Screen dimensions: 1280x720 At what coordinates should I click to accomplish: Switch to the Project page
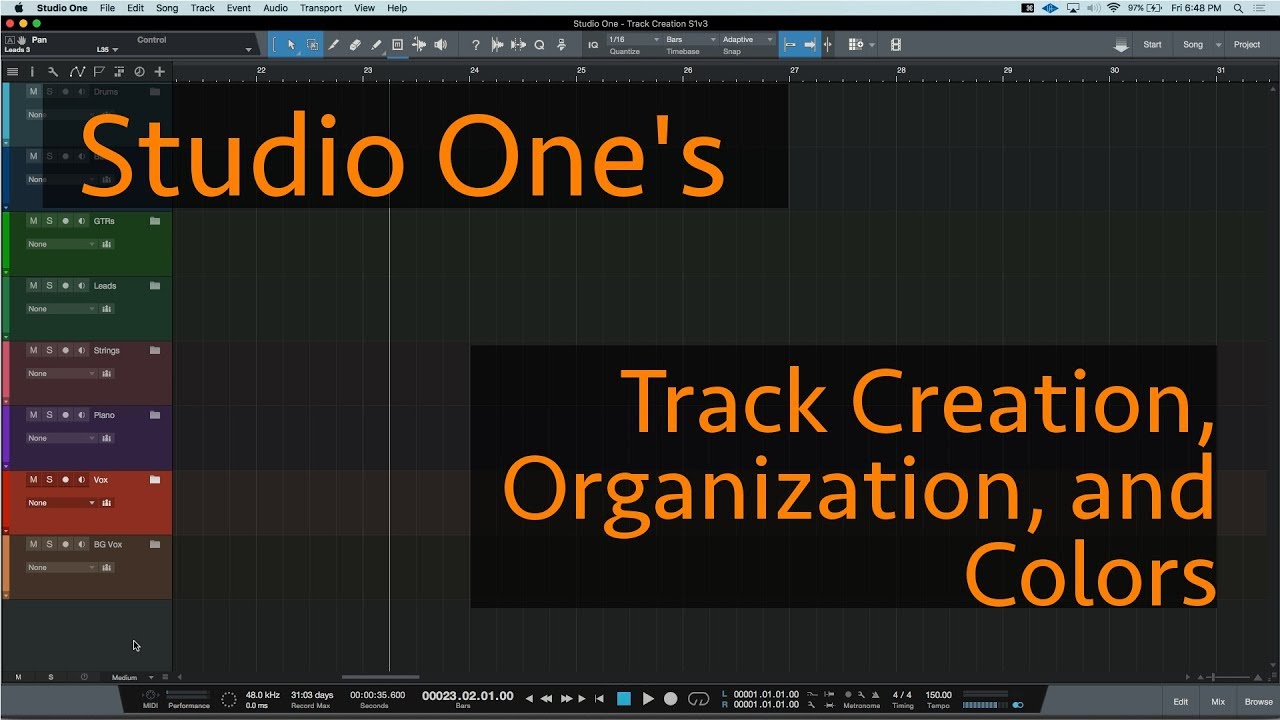click(1247, 45)
